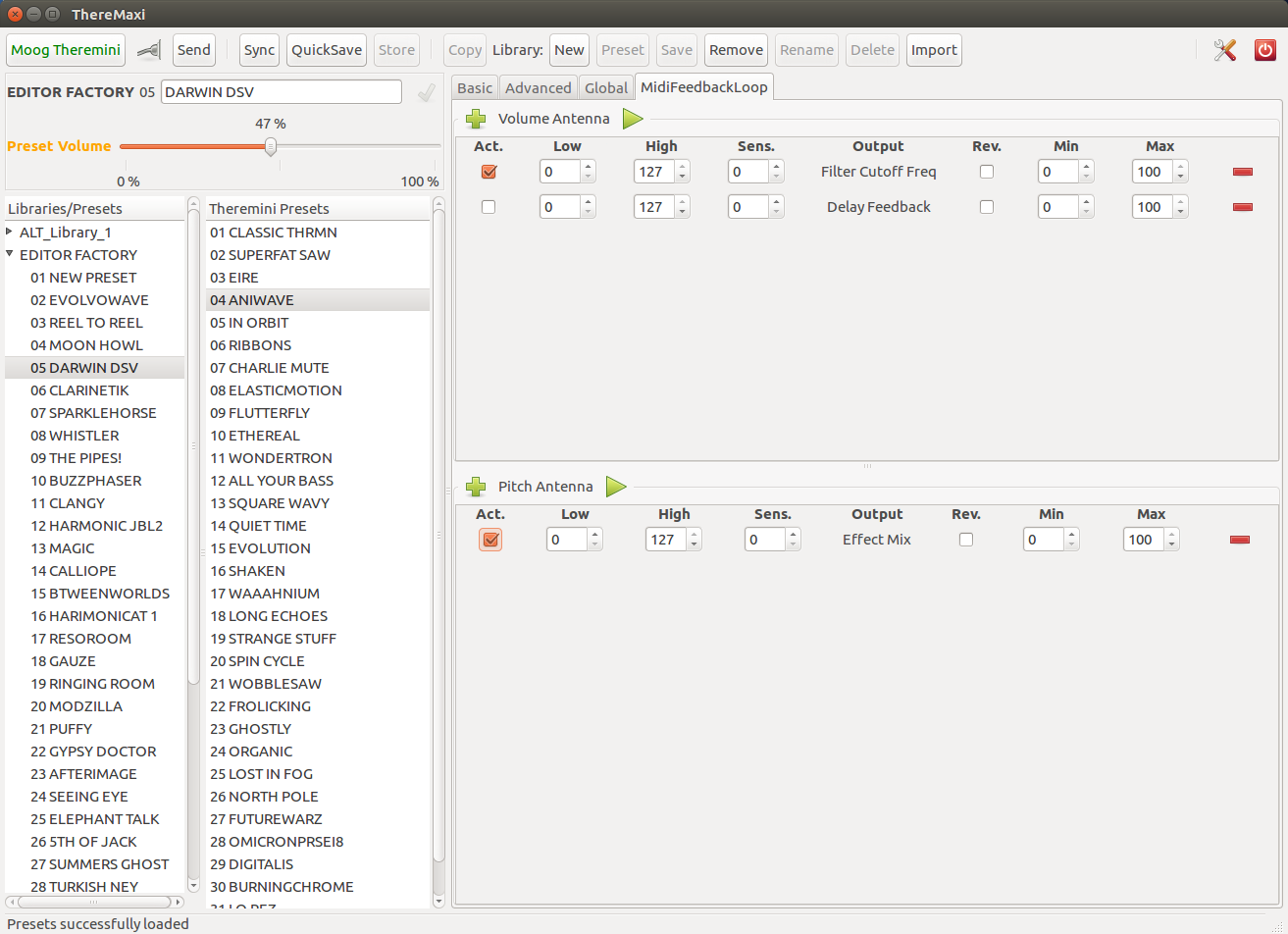Open settings with the wrench tools icon
This screenshot has width=1288, height=934.
(x=1224, y=51)
